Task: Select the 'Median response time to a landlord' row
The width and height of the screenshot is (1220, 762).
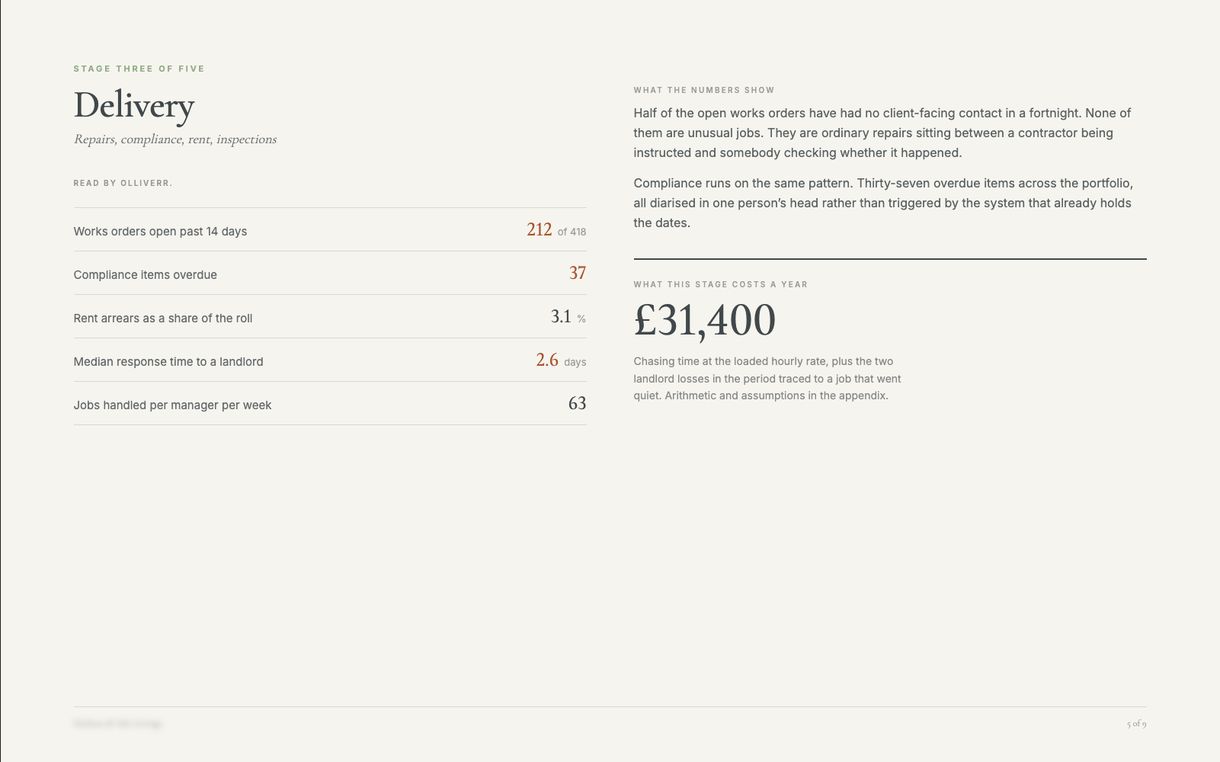Action: [x=330, y=360]
